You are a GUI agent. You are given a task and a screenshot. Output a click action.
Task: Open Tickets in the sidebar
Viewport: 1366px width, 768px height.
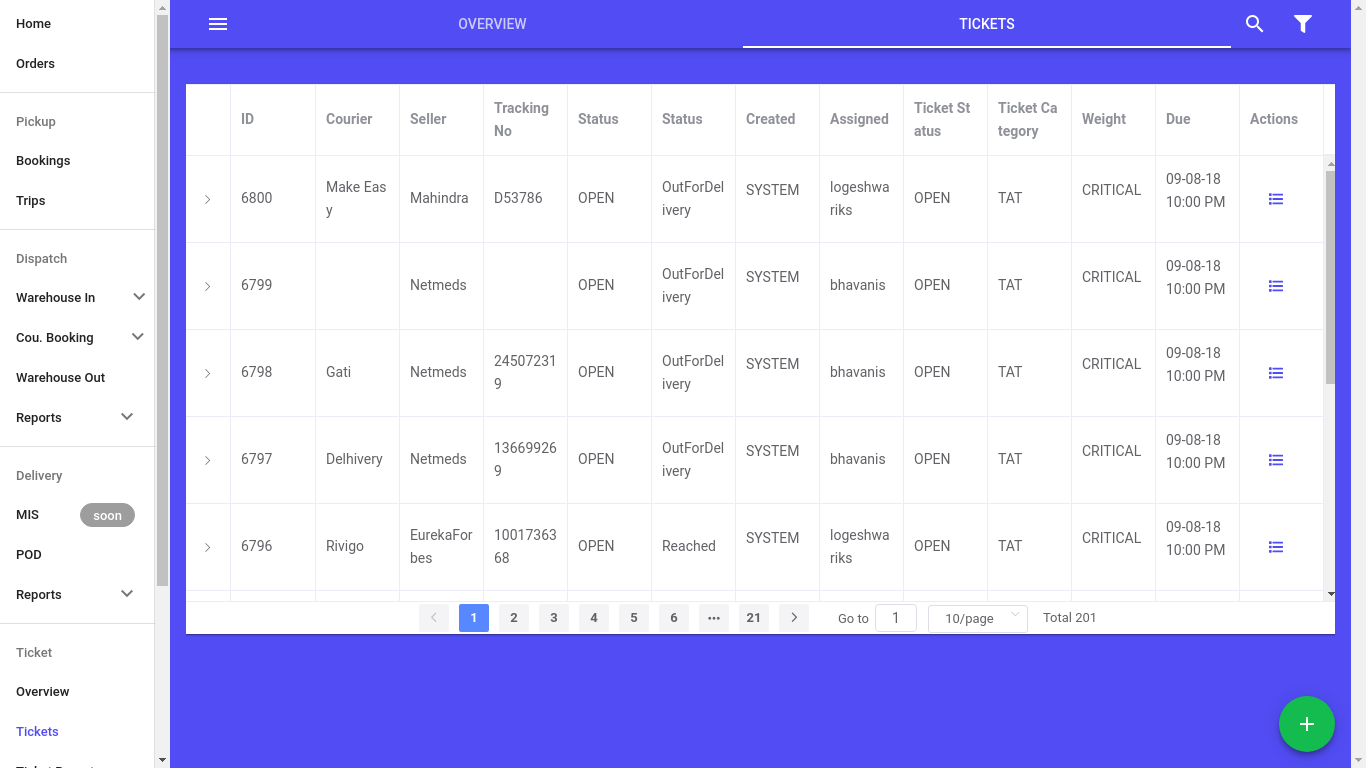[x=37, y=731]
